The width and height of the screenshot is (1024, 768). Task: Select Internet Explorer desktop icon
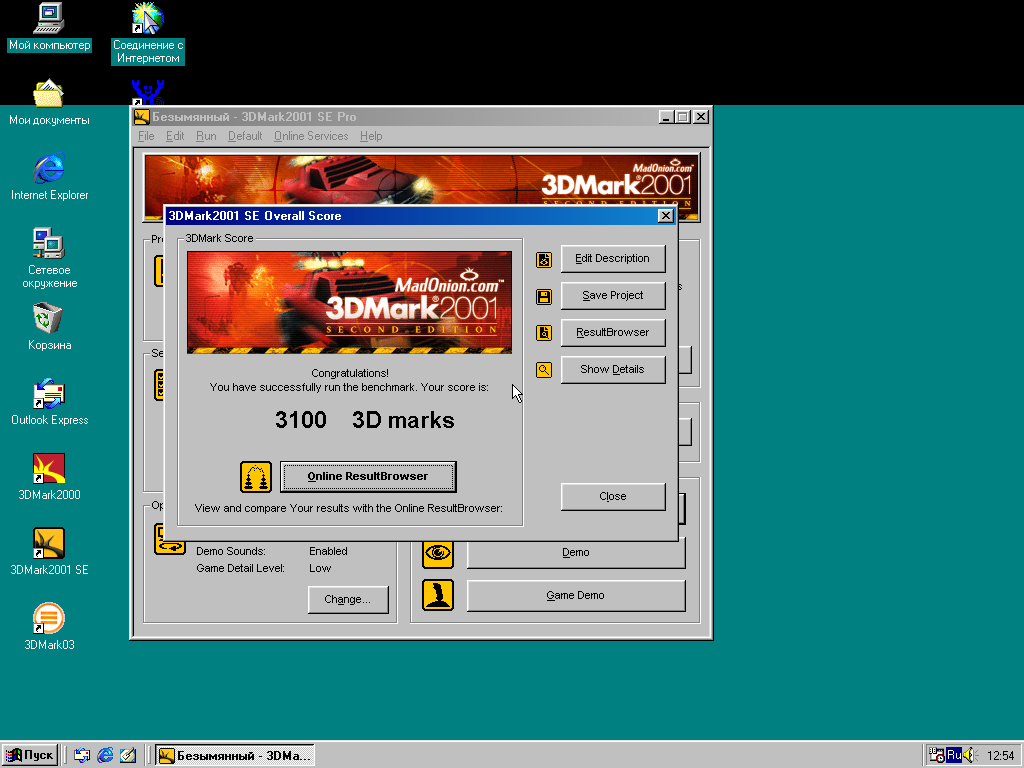[x=49, y=177]
